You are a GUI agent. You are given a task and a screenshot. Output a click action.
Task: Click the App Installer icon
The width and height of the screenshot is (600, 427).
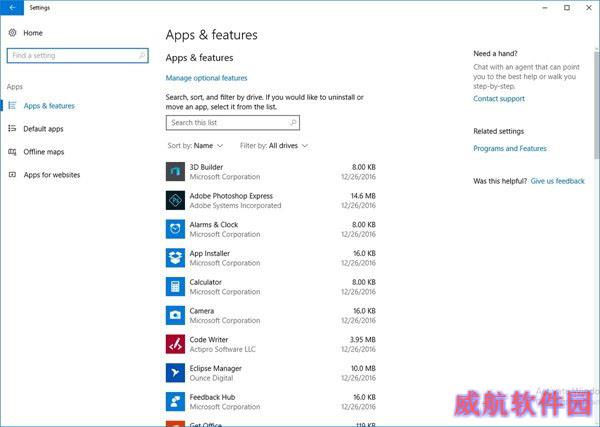175,258
